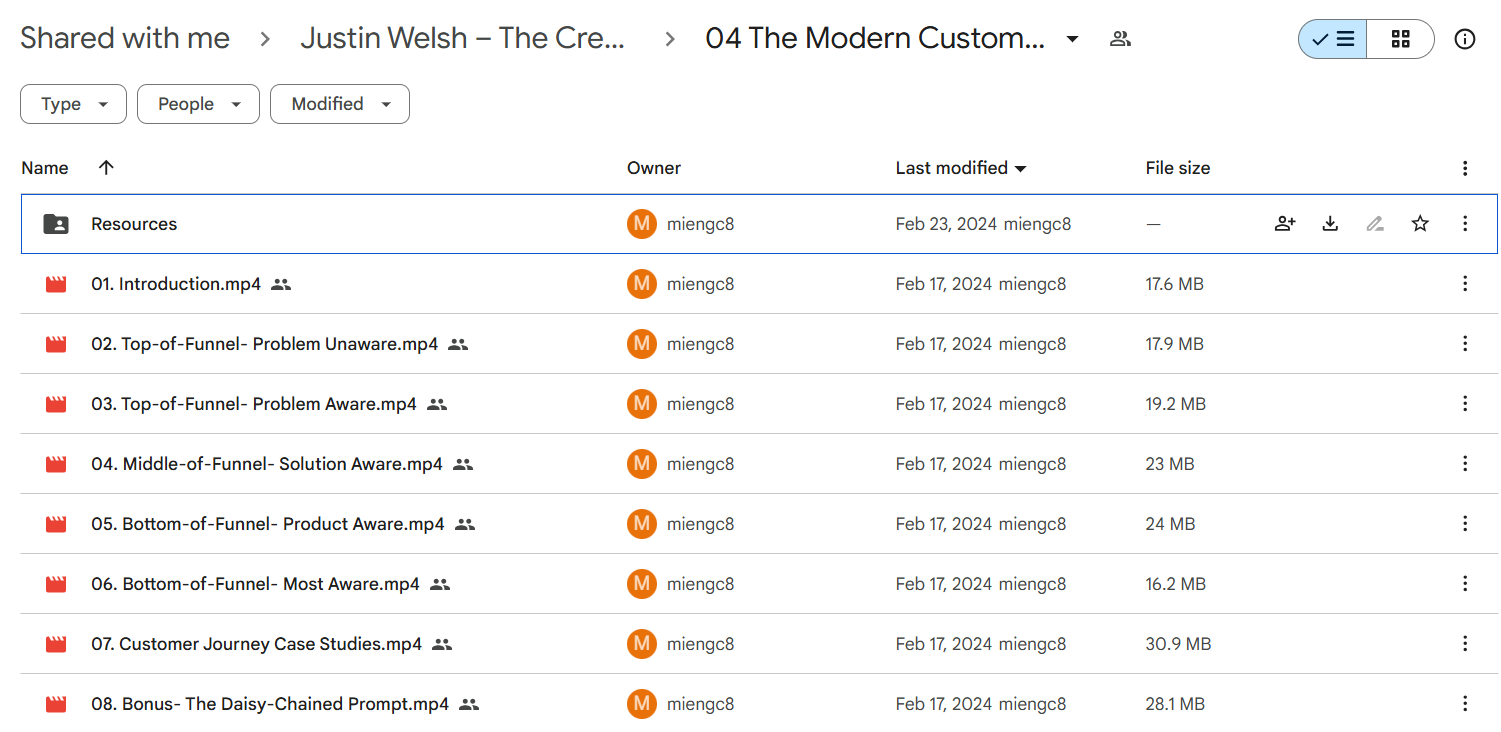Click video icon of 03. Top-of-Funnel- Problem Aware
The height and width of the screenshot is (732, 1501).
click(x=56, y=404)
